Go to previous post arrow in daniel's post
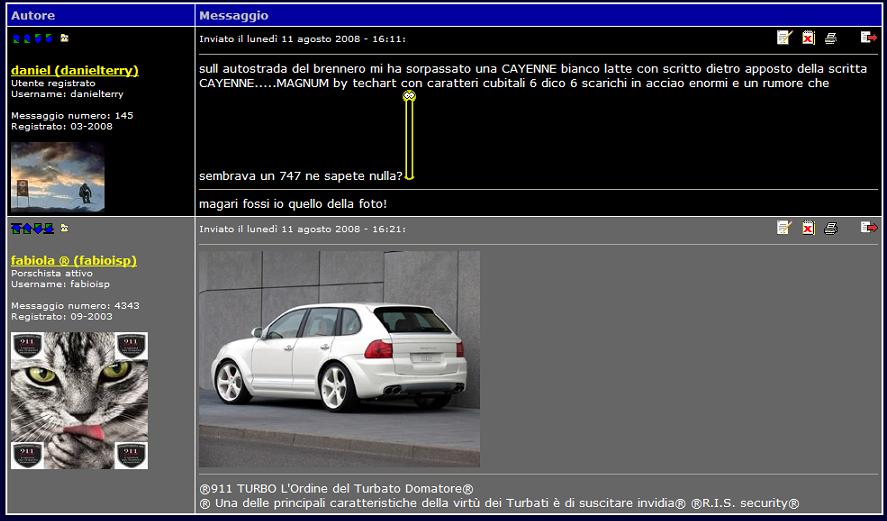Screen dimensions: 887x521 click(x=27, y=38)
